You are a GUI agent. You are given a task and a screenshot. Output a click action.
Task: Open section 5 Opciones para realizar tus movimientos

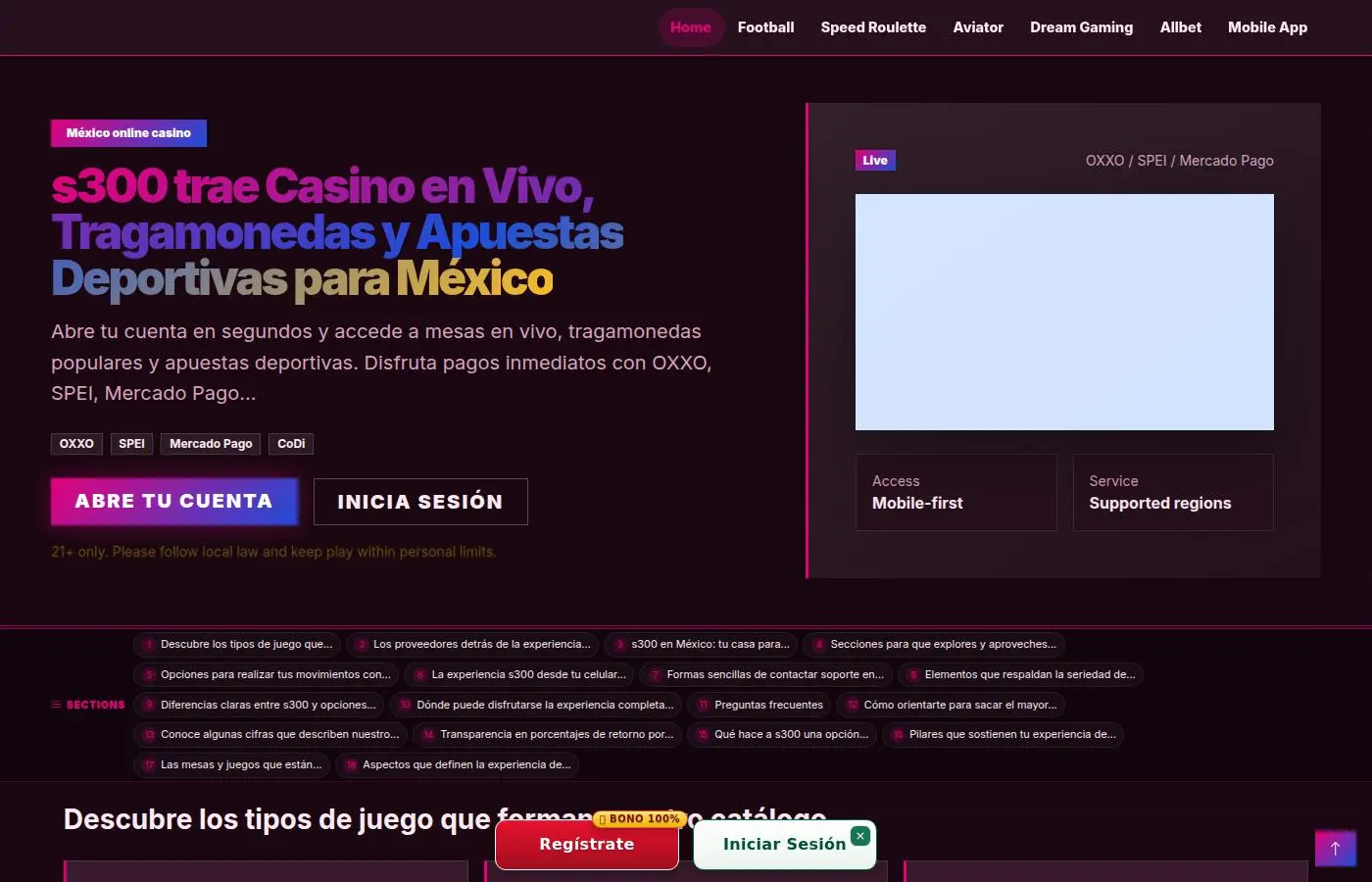[x=266, y=675]
